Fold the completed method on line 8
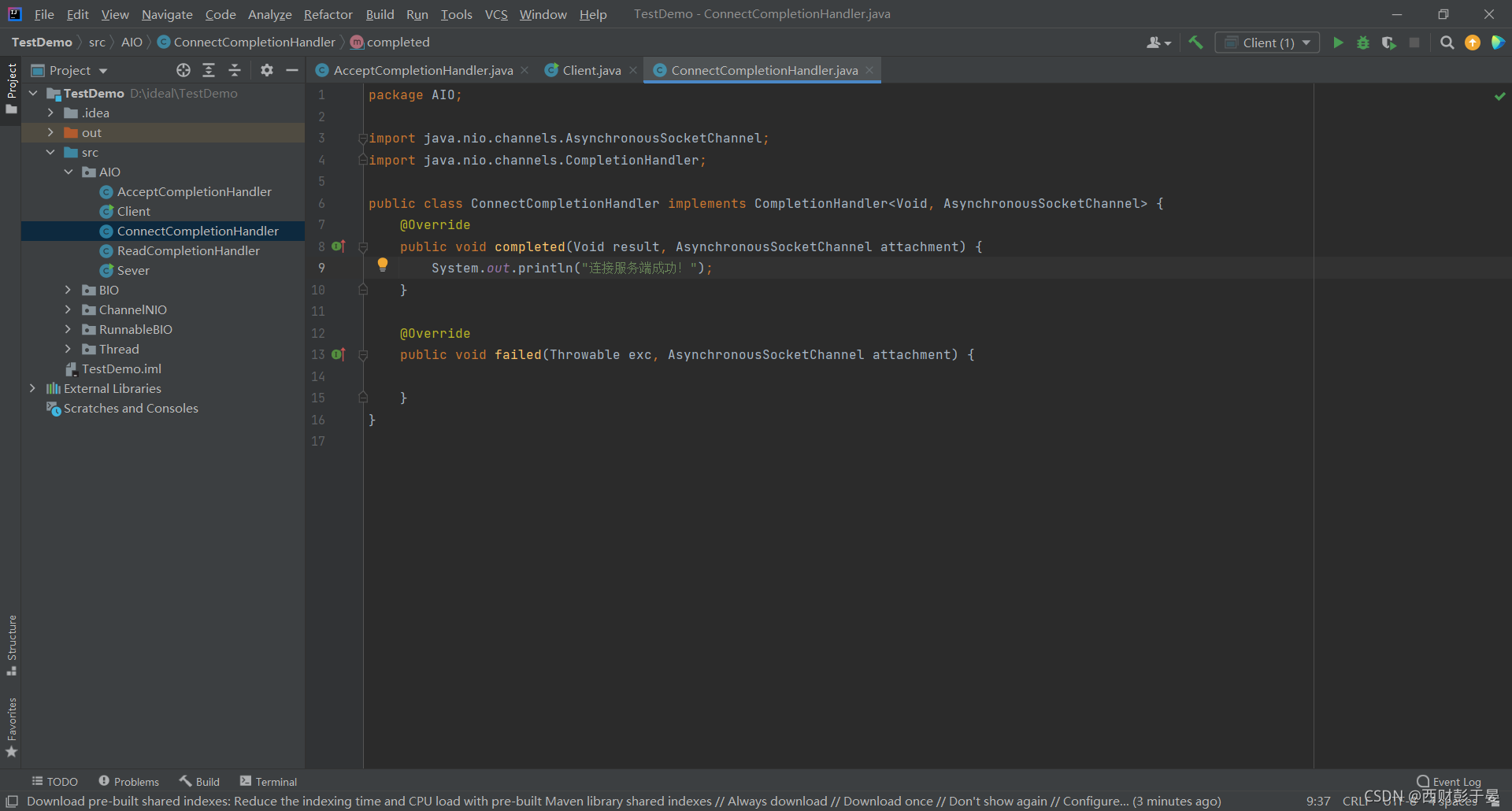 tap(363, 247)
